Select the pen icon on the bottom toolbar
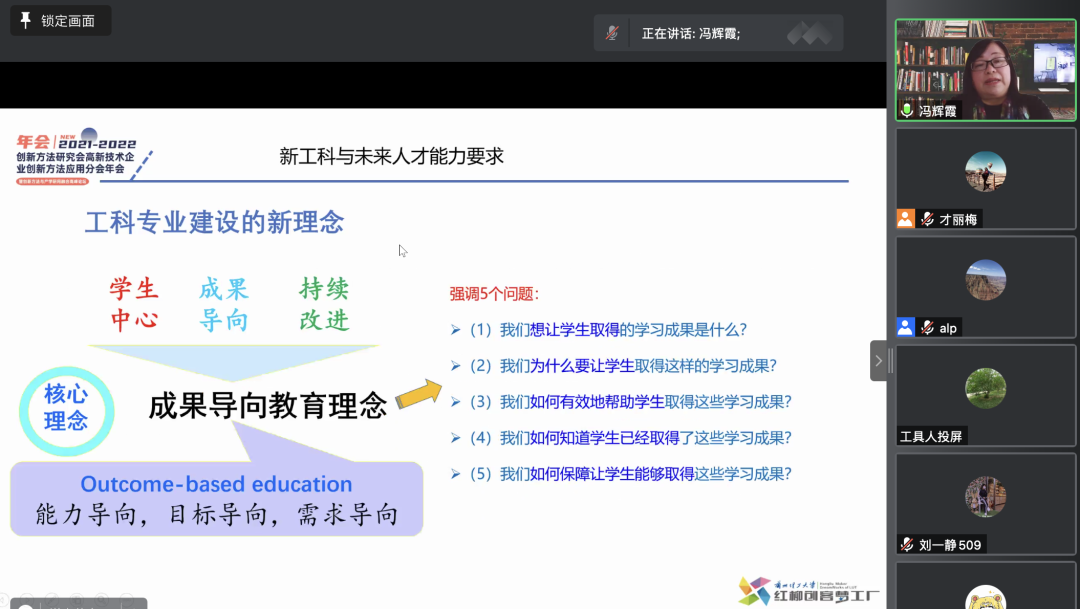This screenshot has height=609, width=1080. pyautogui.click(x=50, y=598)
